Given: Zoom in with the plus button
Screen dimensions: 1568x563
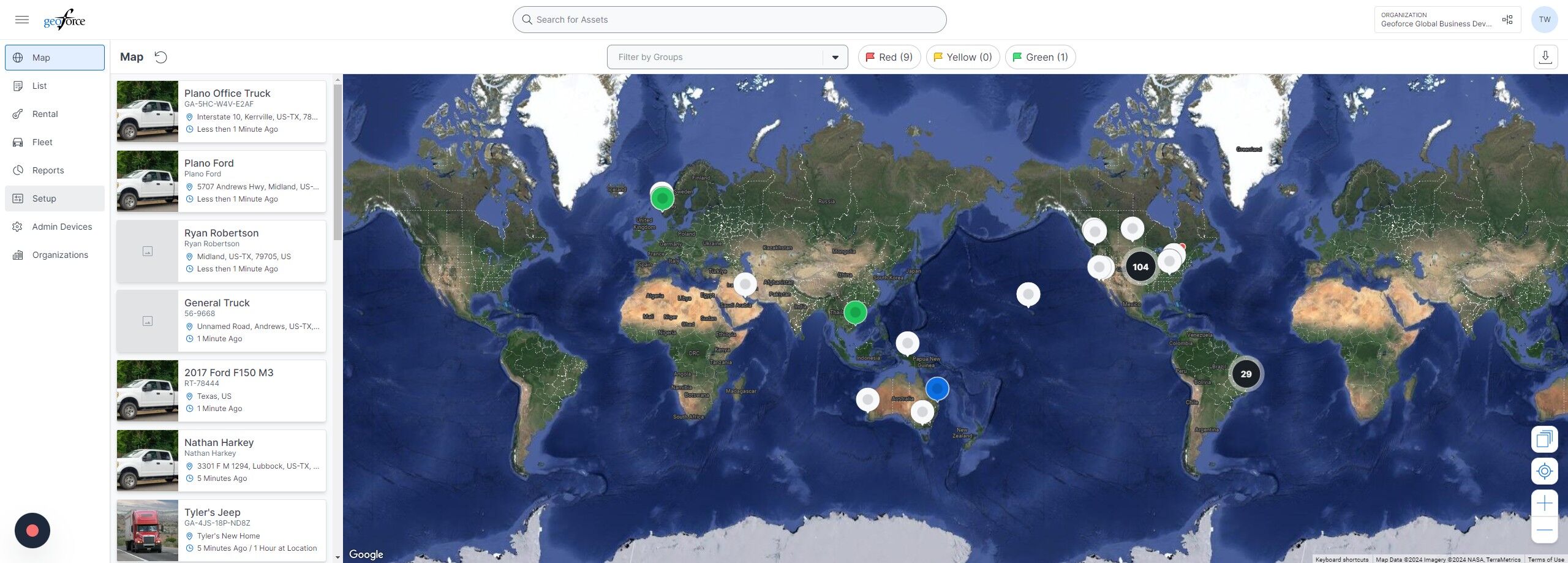Looking at the screenshot, I should pos(1544,504).
